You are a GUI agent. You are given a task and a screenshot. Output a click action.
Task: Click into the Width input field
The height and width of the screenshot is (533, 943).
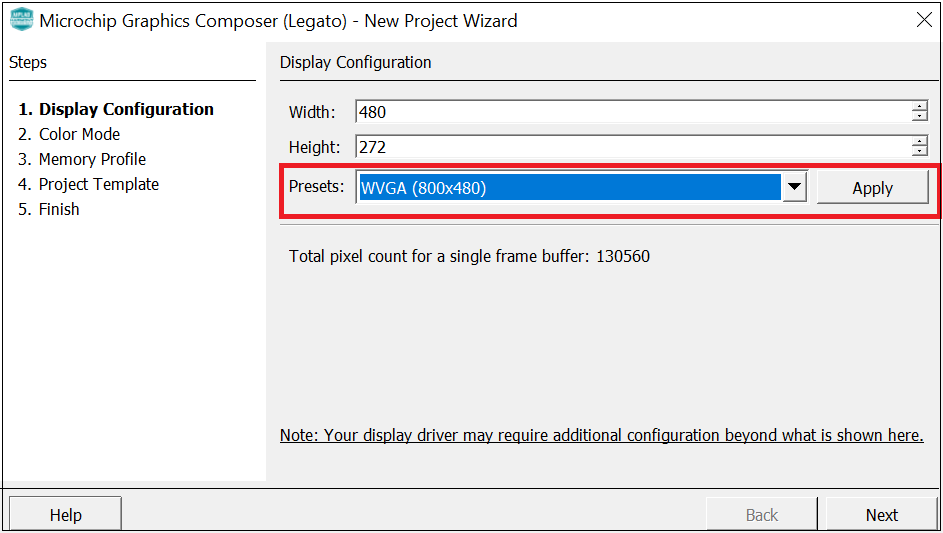633,112
